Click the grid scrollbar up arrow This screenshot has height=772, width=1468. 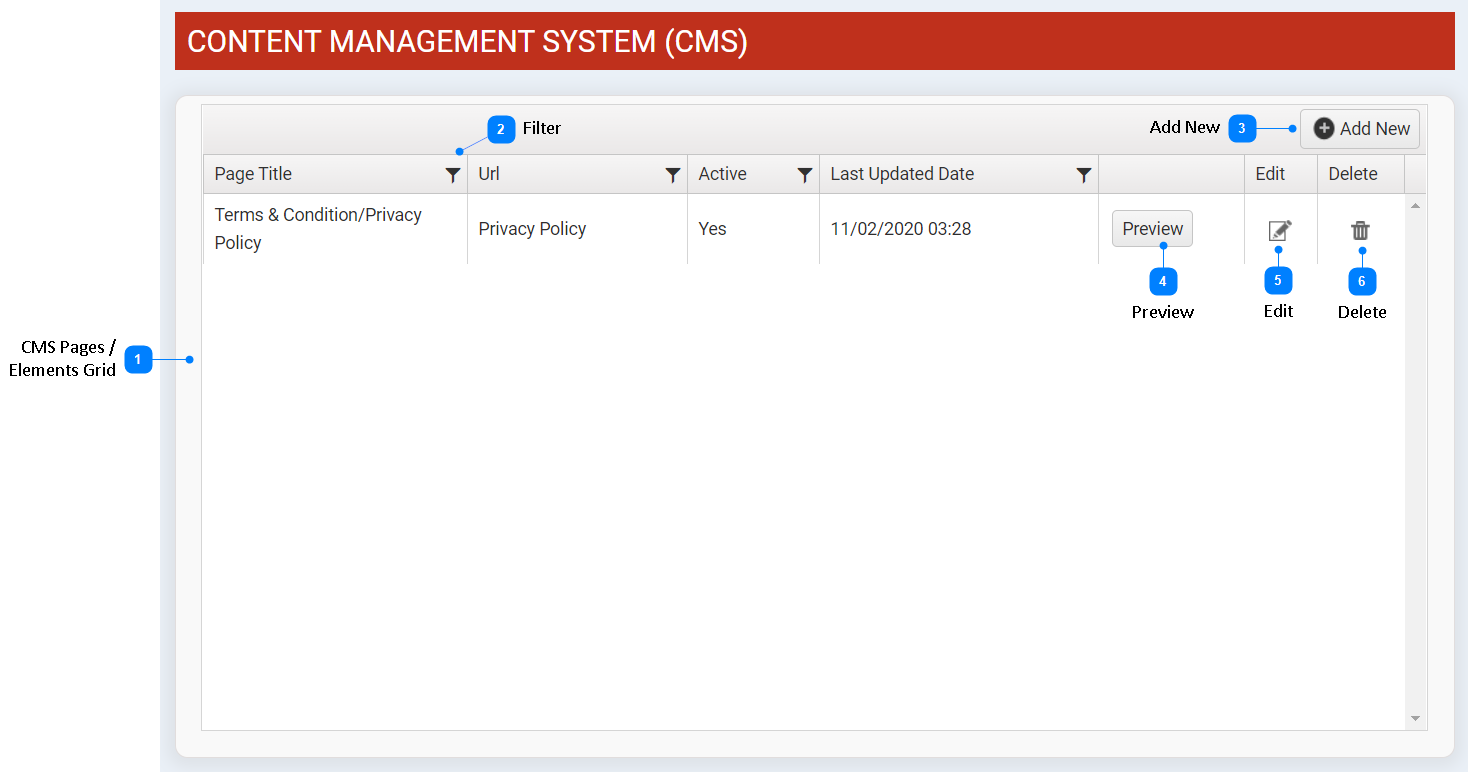(1415, 205)
